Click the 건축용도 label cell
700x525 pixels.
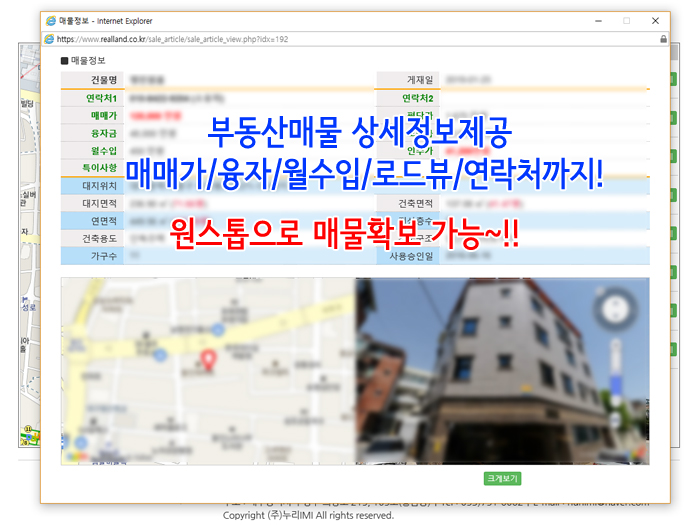coord(92,239)
